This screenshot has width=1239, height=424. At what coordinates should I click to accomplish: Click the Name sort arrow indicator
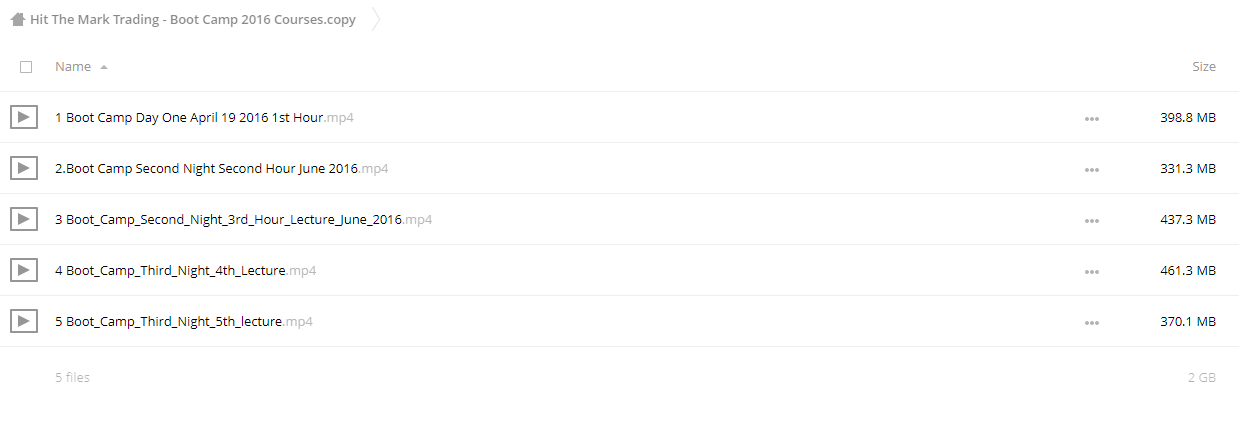pyautogui.click(x=104, y=67)
